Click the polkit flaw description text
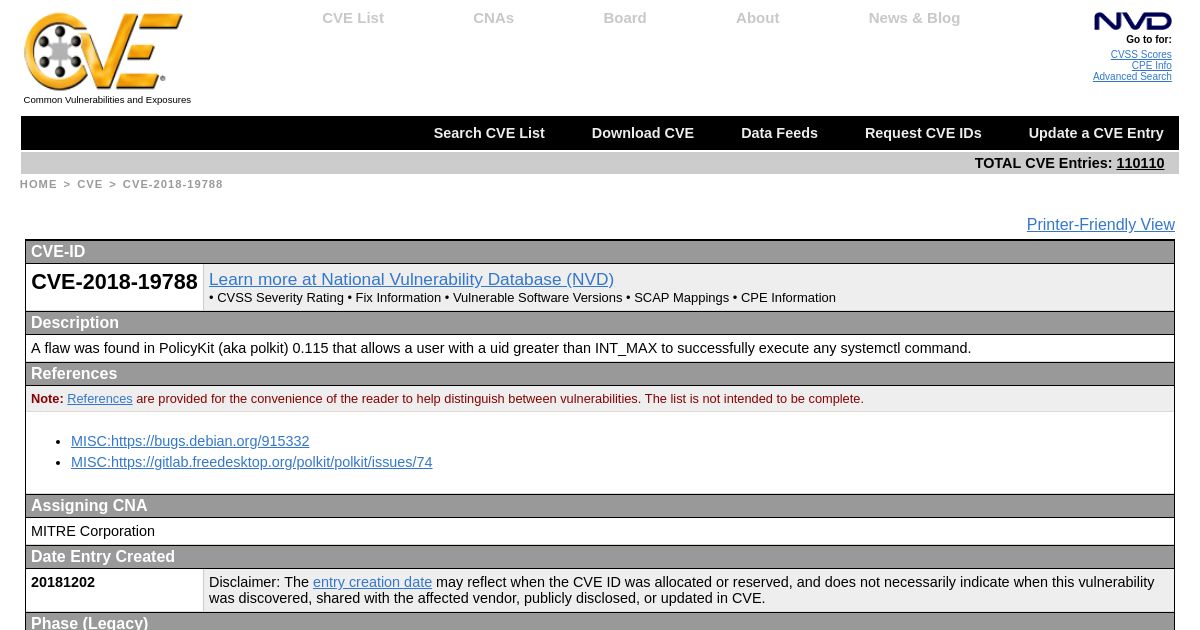The height and width of the screenshot is (630, 1200). (x=501, y=348)
